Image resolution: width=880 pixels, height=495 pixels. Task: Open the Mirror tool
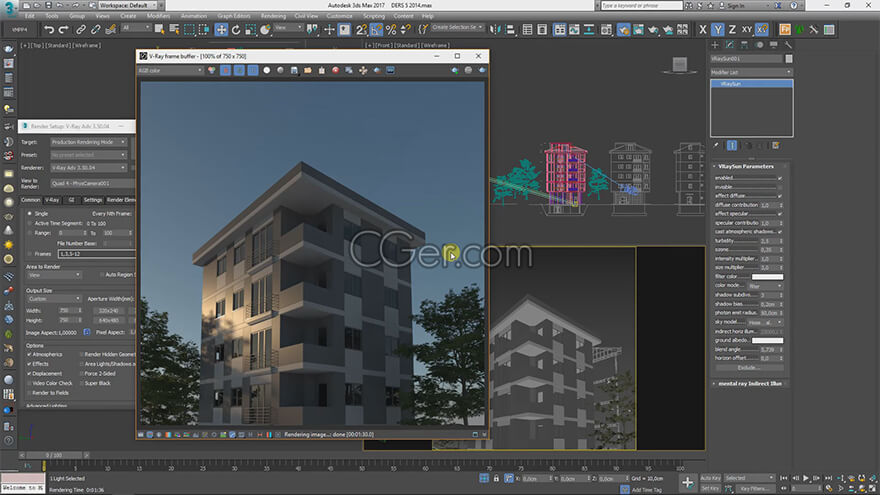click(494, 29)
